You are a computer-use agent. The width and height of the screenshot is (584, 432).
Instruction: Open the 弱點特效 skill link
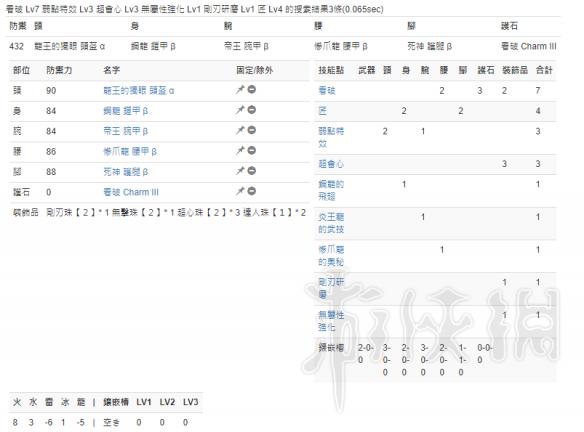[x=331, y=137]
